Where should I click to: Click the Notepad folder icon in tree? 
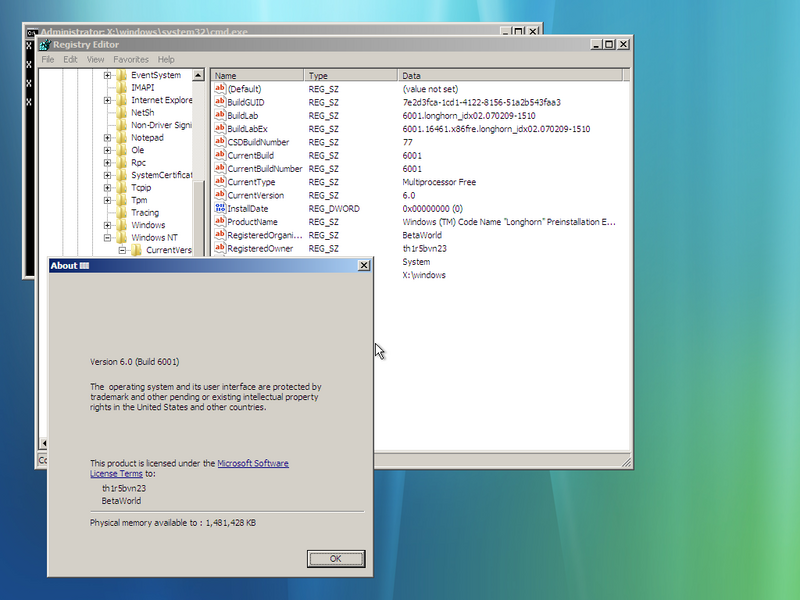(x=121, y=137)
